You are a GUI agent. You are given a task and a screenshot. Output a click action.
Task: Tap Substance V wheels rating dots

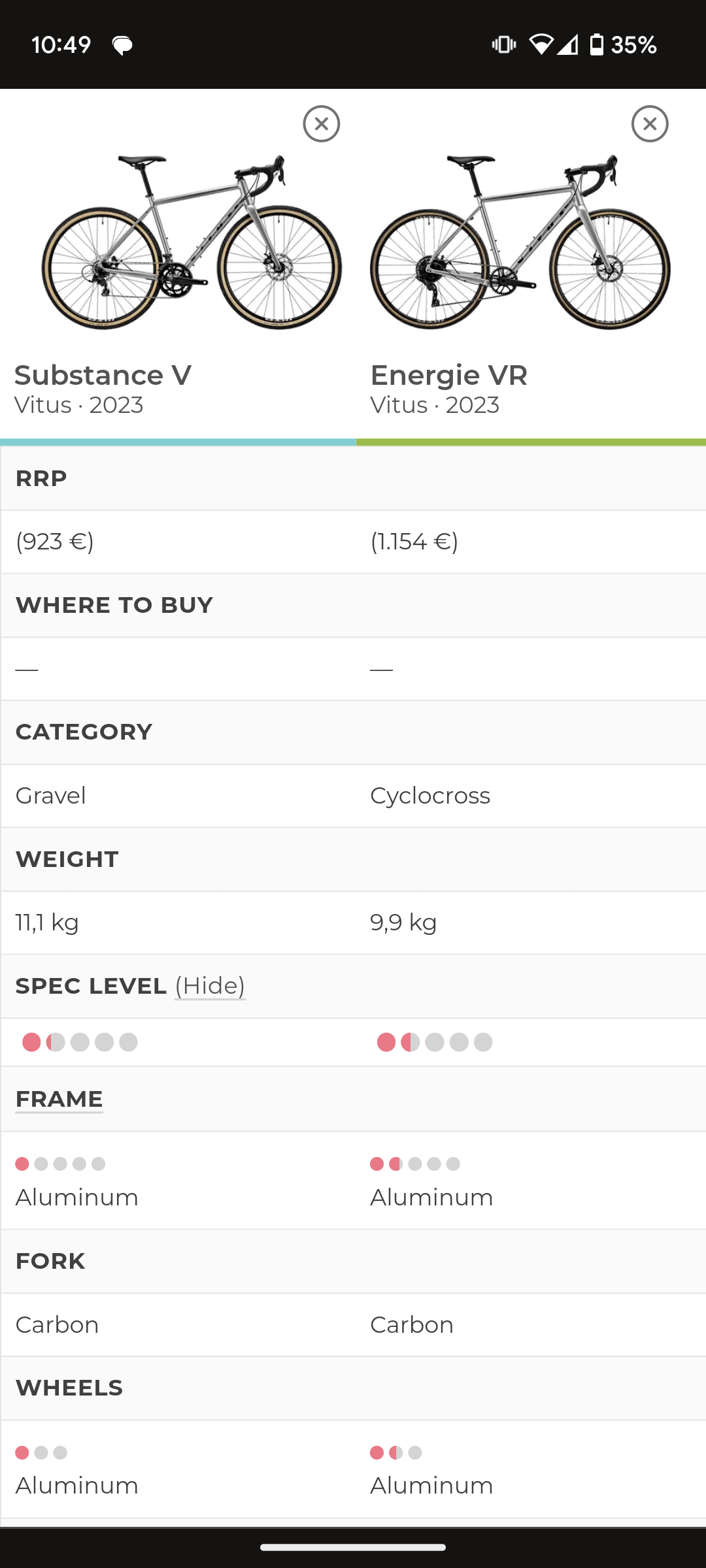pyautogui.click(x=41, y=1452)
